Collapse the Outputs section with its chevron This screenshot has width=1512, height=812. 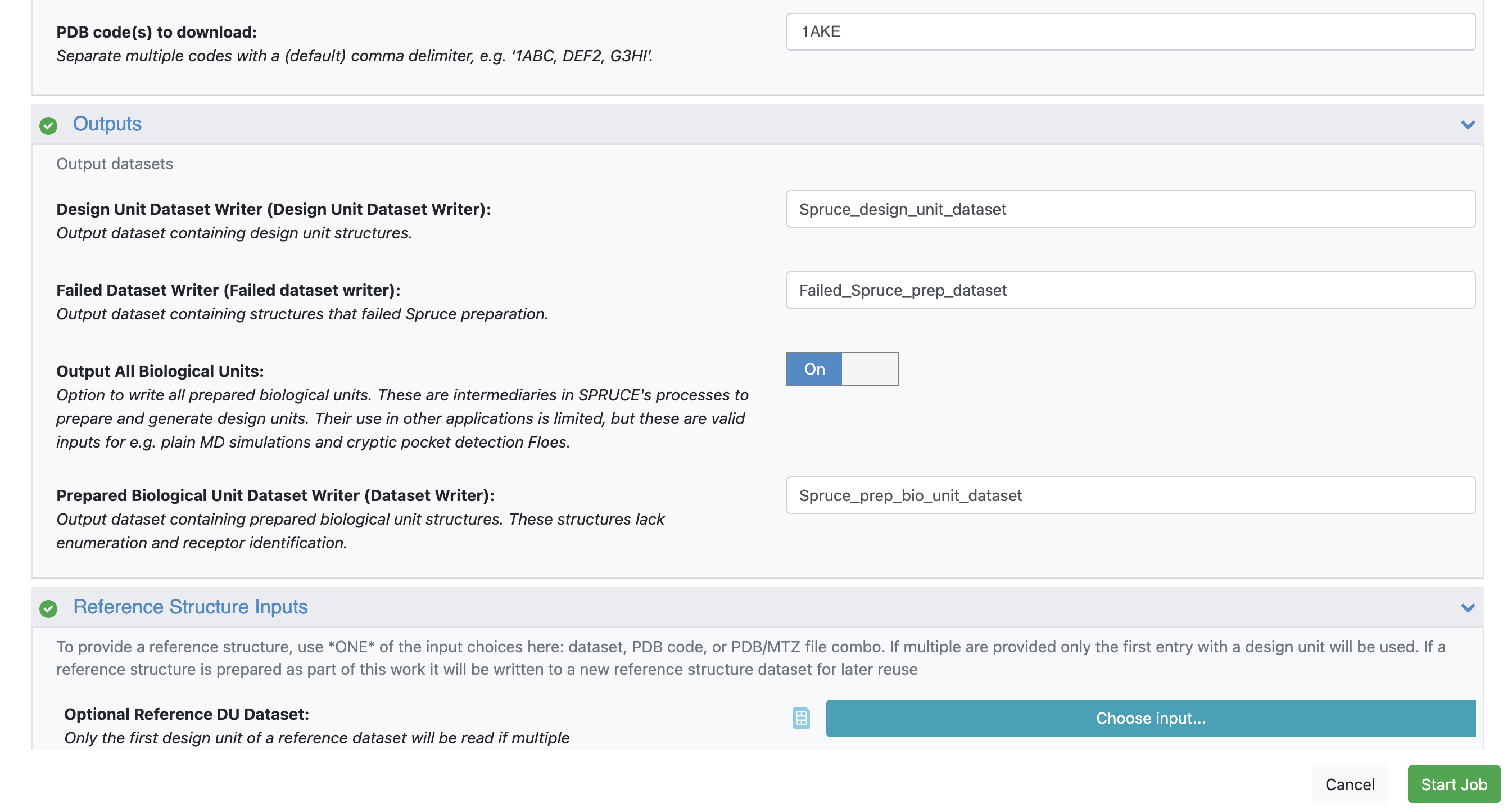[1468, 124]
